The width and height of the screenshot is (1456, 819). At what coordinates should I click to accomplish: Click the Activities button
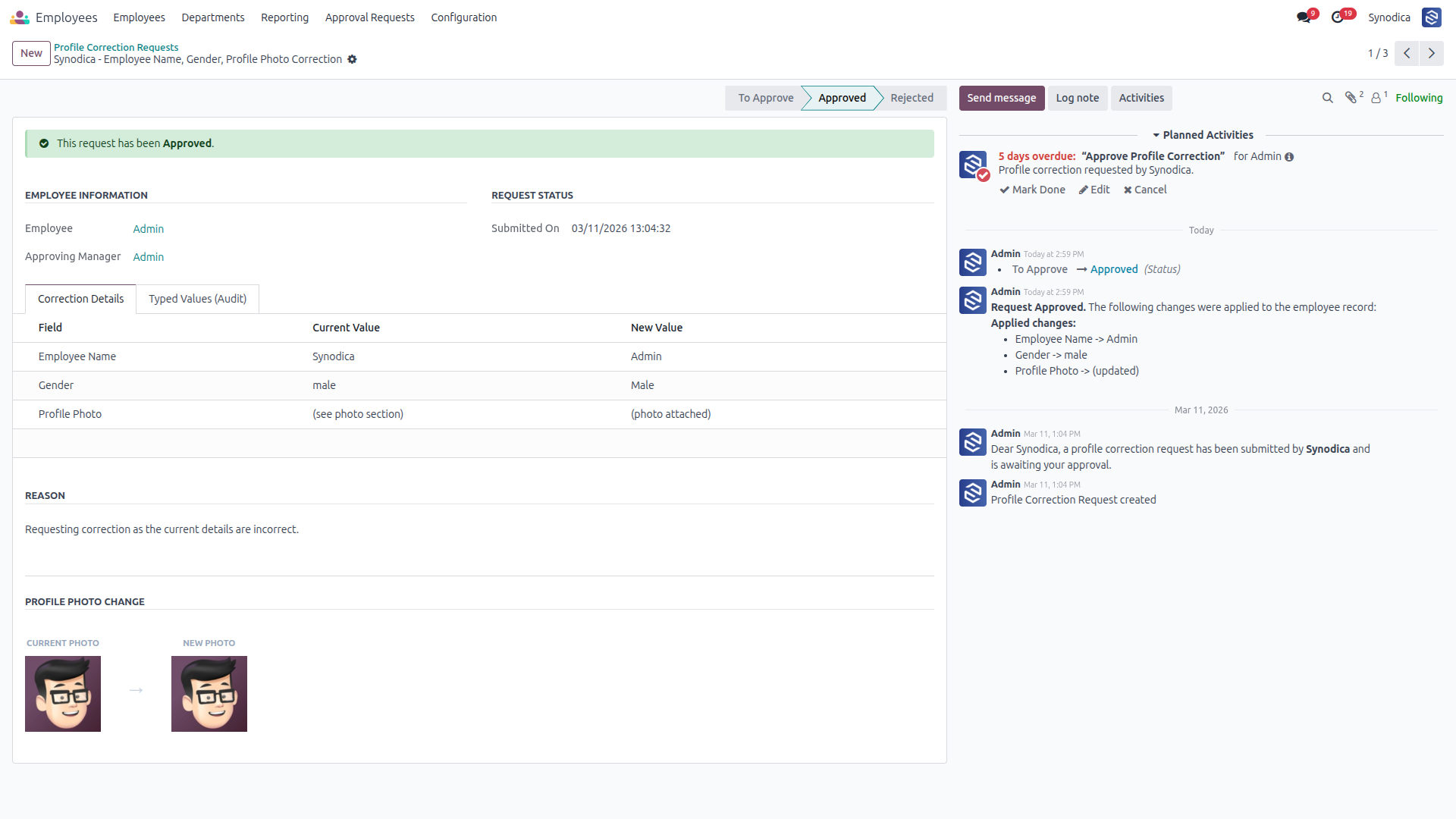1141,98
